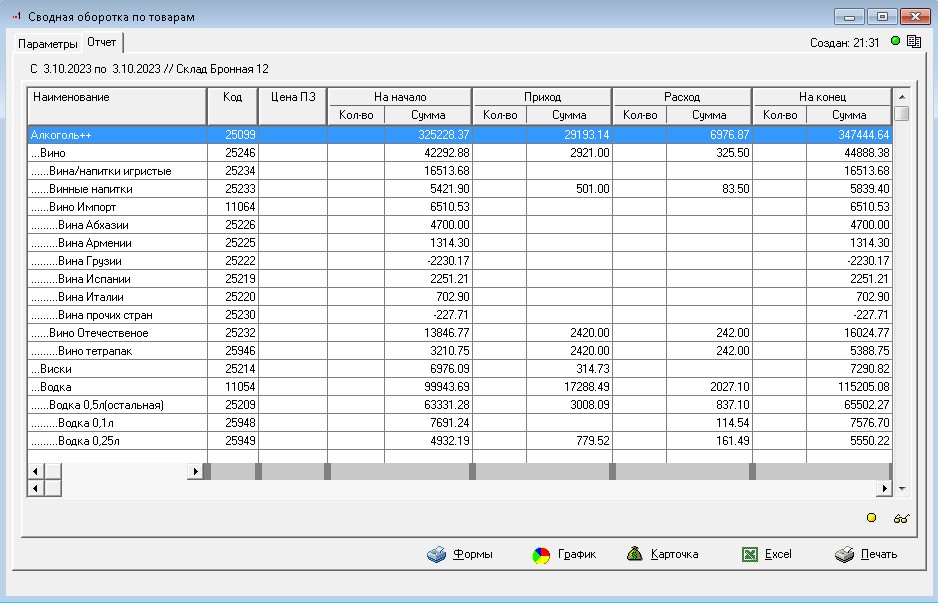Click the vertical scrollbar down arrow
The height and width of the screenshot is (603, 938).
(x=901, y=489)
